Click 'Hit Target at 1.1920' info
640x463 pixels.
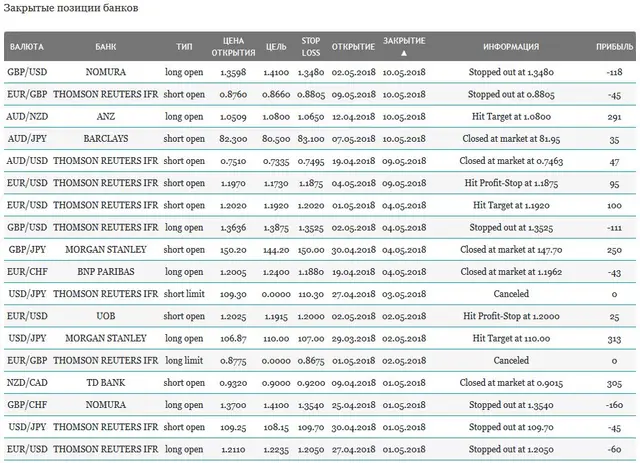click(x=511, y=205)
